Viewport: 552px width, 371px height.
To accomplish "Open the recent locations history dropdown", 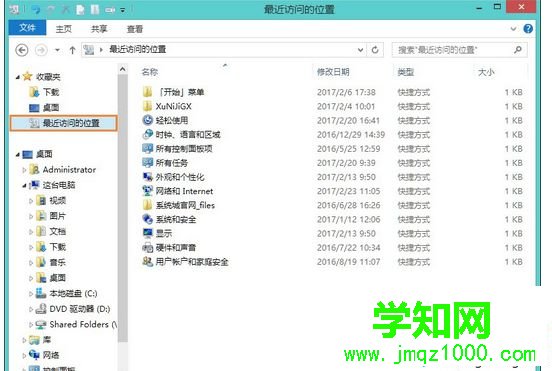I will [x=57, y=50].
